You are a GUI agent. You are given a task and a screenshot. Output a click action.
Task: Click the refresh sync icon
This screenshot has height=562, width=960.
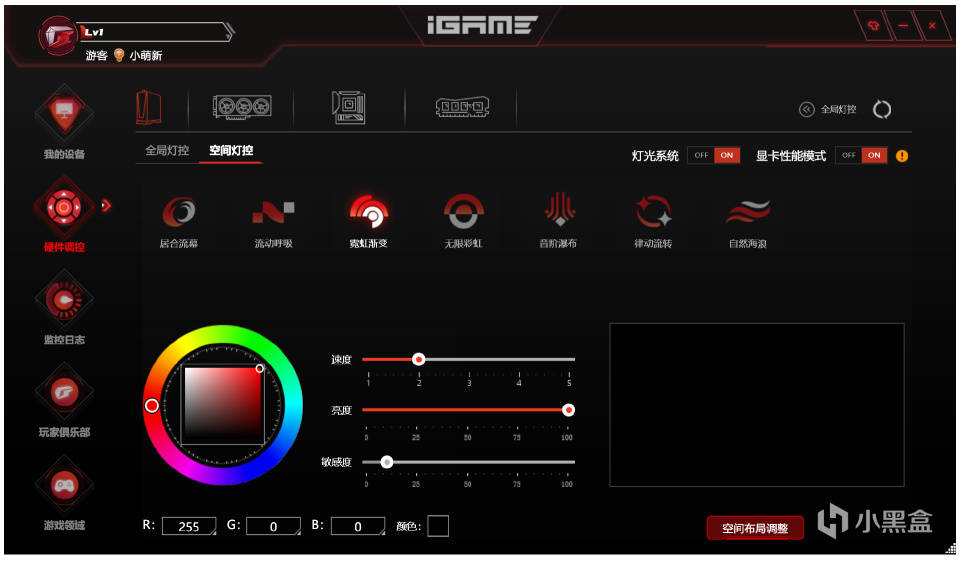click(x=882, y=110)
